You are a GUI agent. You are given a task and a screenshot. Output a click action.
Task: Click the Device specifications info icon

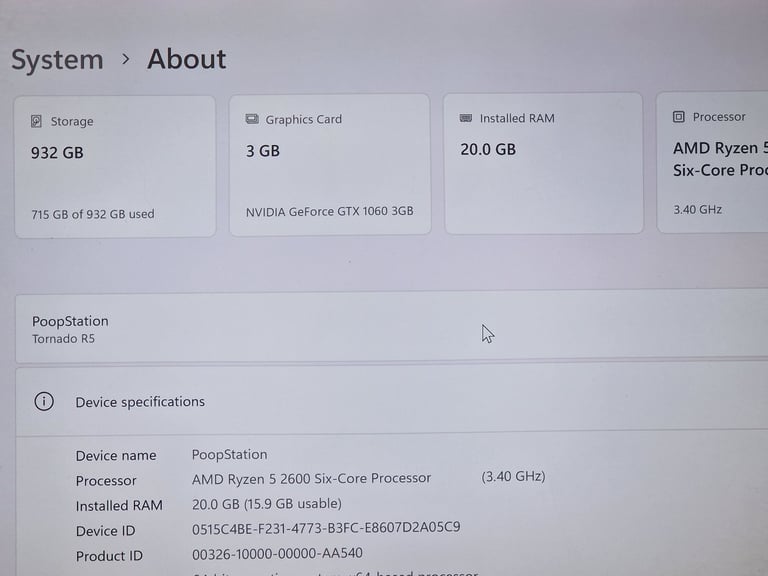44,402
